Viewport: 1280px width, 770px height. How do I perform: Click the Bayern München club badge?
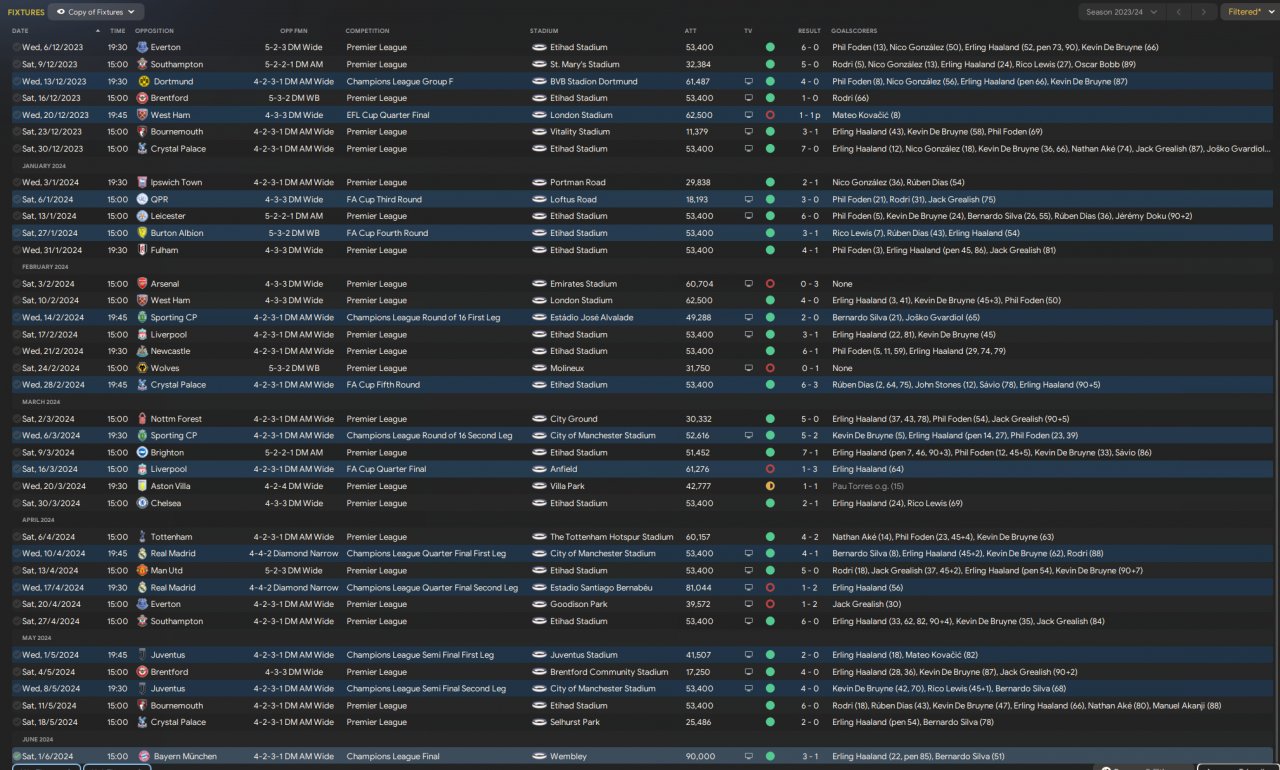pyautogui.click(x=143, y=756)
